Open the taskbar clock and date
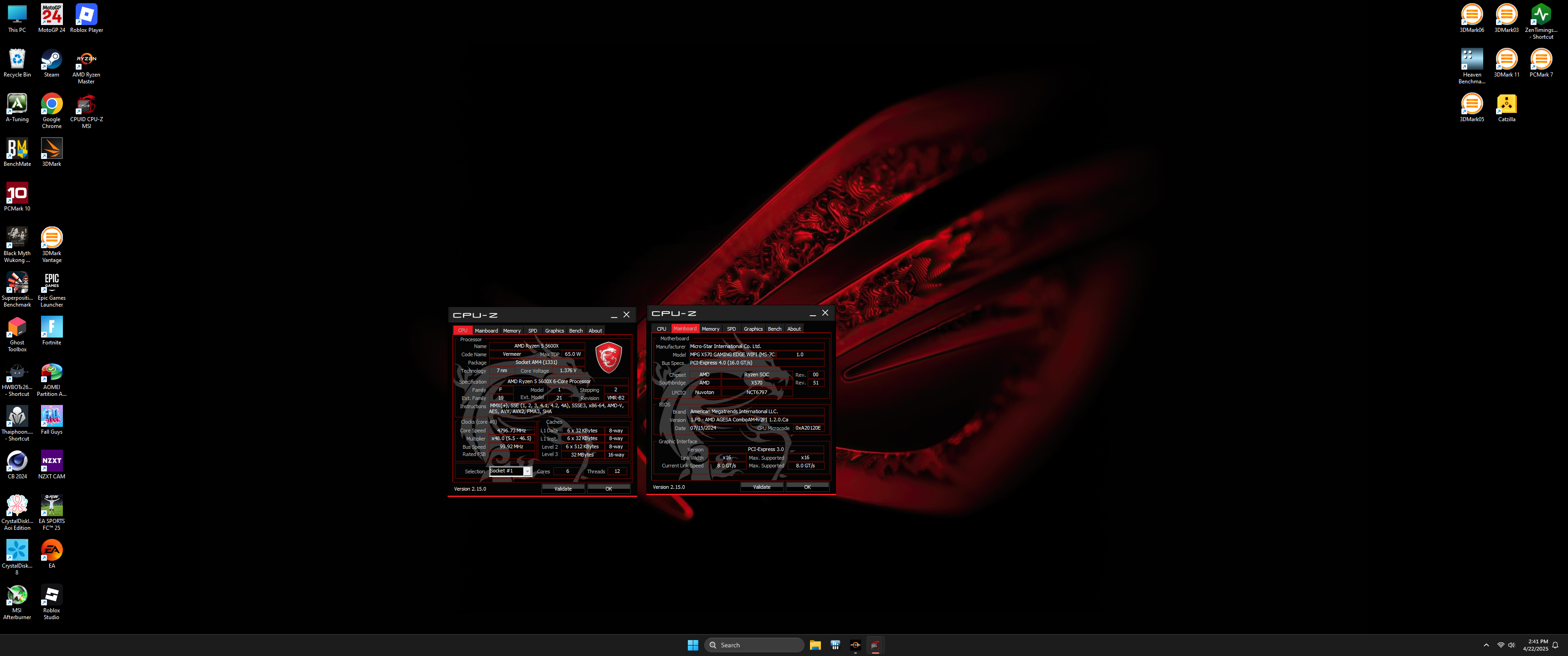 pyautogui.click(x=1535, y=645)
